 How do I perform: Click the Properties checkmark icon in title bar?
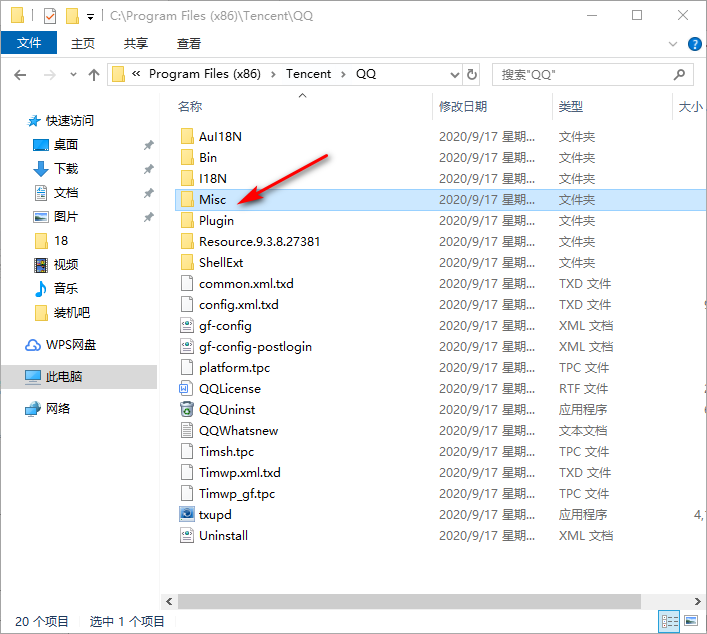click(50, 16)
